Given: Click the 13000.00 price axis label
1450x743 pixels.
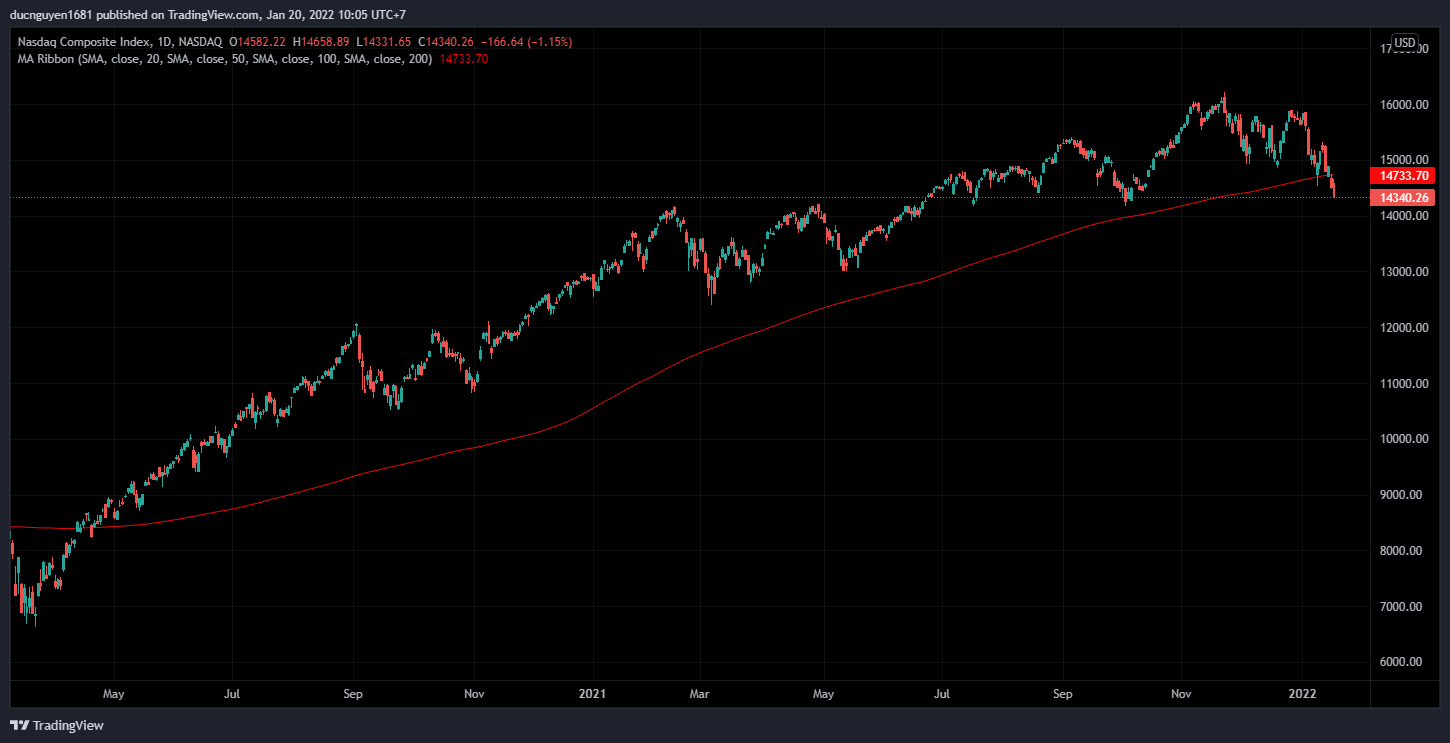Looking at the screenshot, I should [1402, 272].
